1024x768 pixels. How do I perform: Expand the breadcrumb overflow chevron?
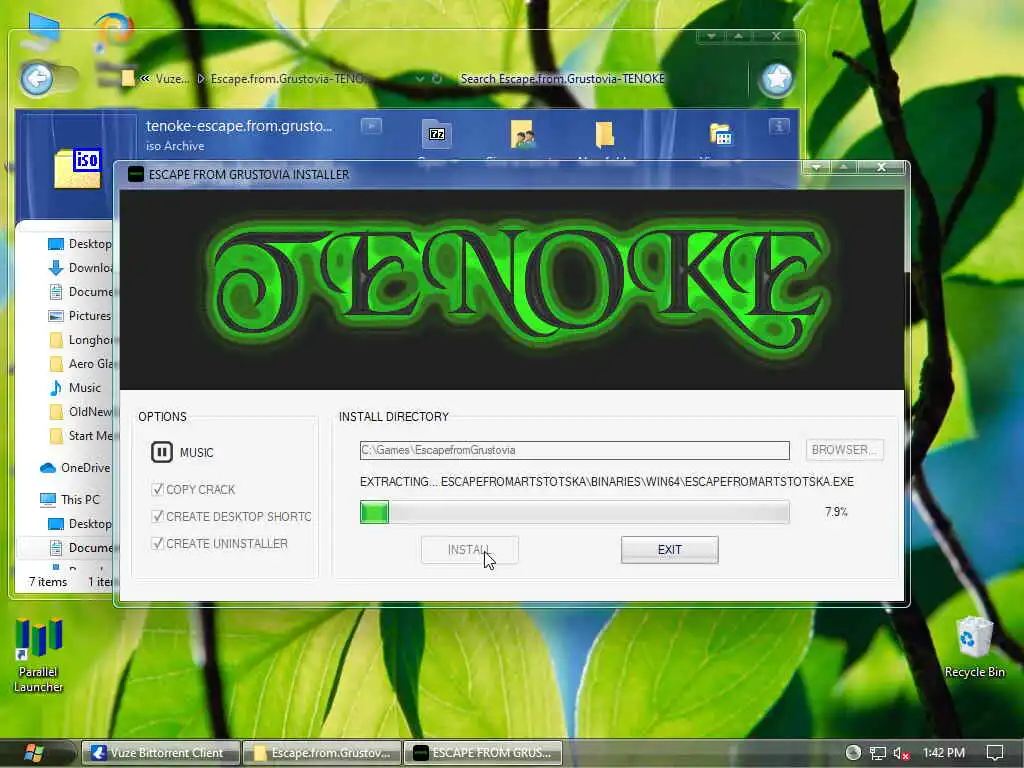tap(145, 79)
